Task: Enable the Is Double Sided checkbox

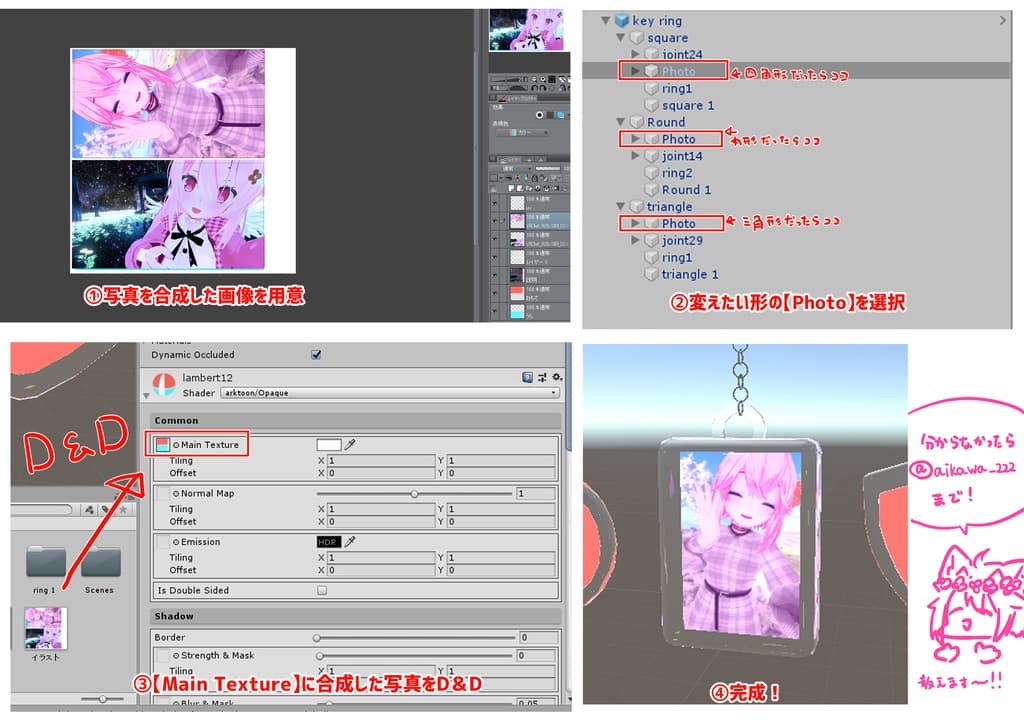Action: (322, 591)
